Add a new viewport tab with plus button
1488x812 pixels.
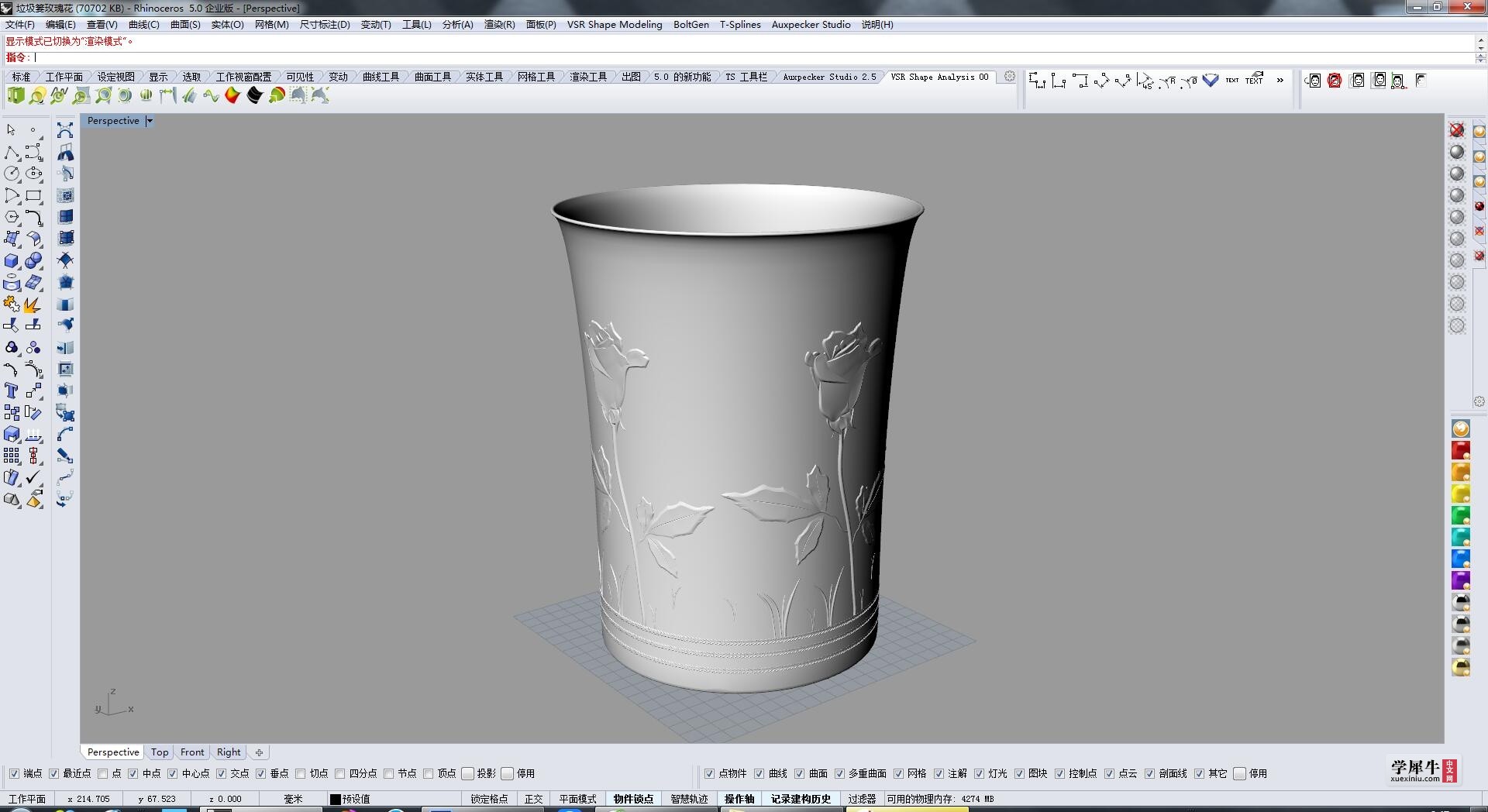point(260,752)
